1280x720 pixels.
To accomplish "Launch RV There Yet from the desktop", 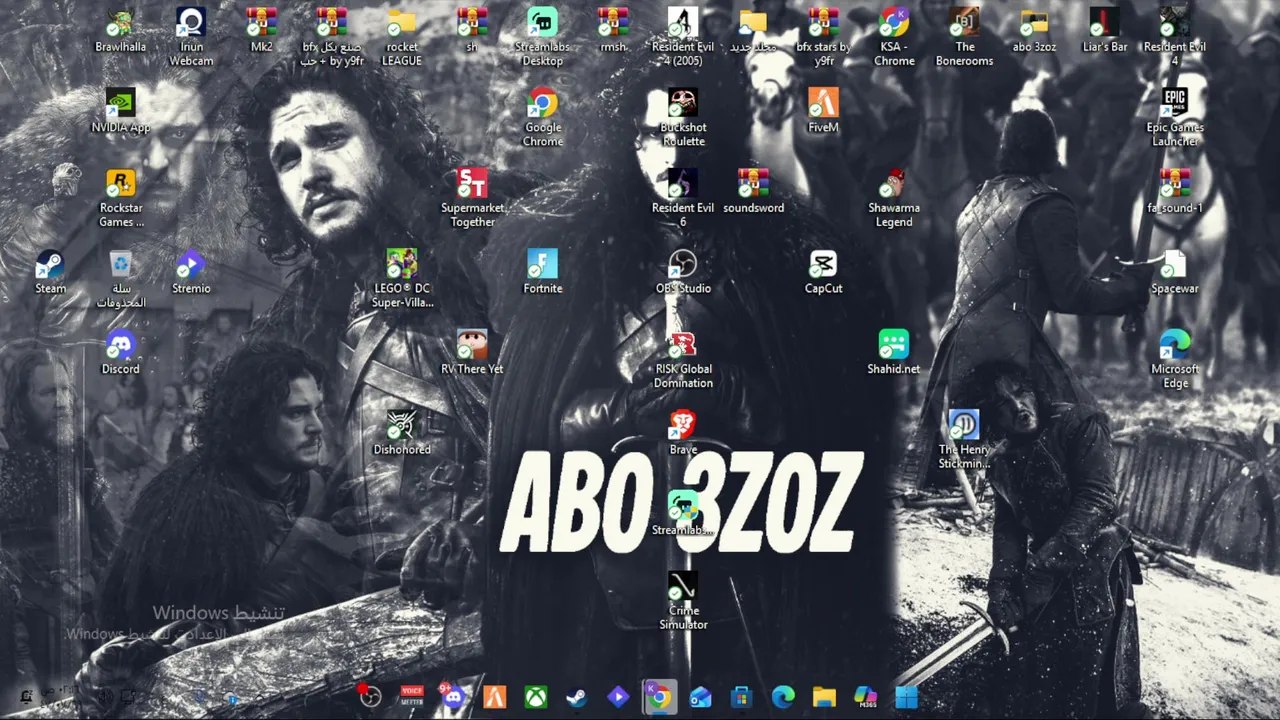I will click(x=472, y=352).
